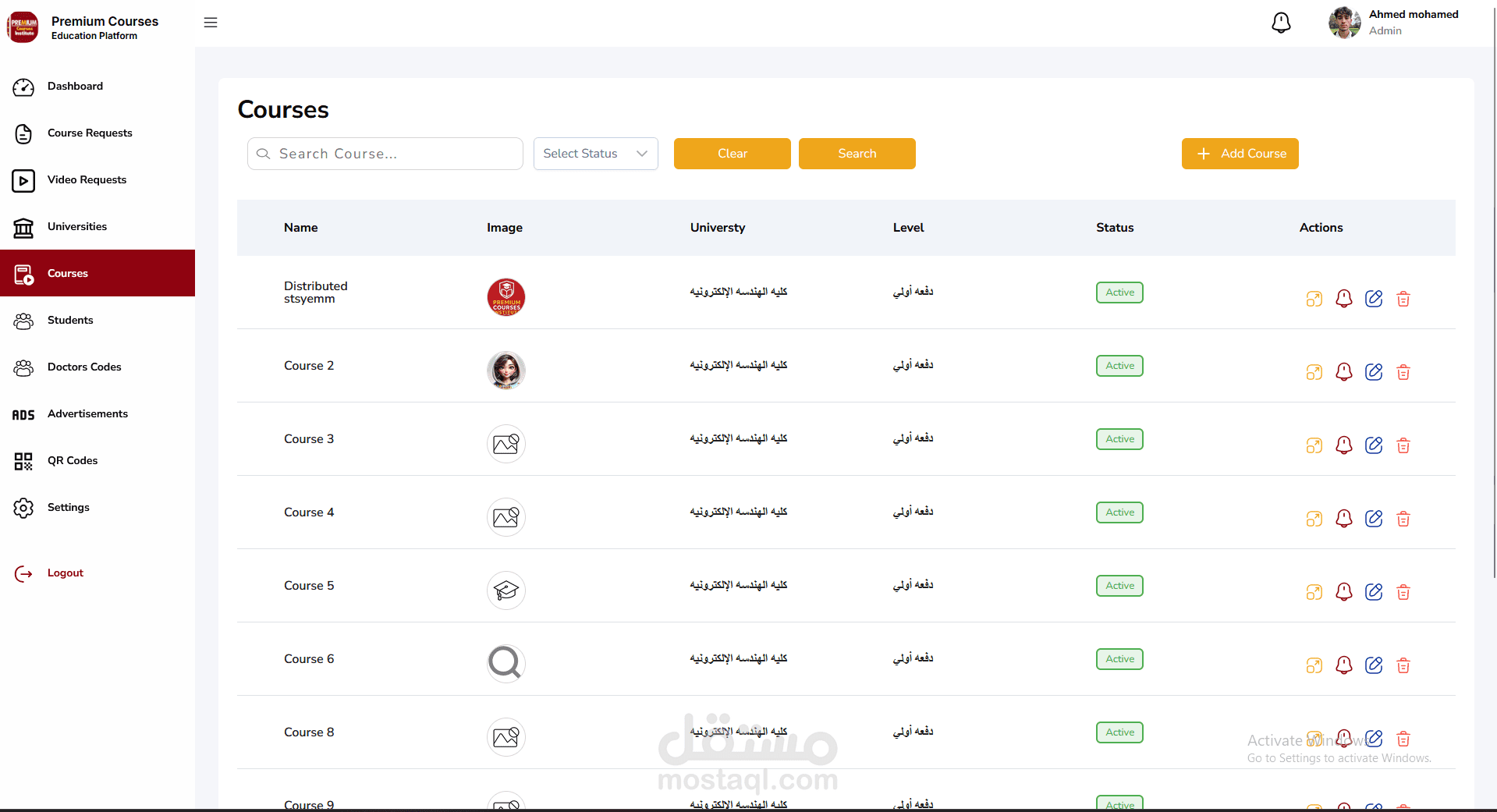Open Distributed stsyemm row open-link icon

(x=1314, y=299)
